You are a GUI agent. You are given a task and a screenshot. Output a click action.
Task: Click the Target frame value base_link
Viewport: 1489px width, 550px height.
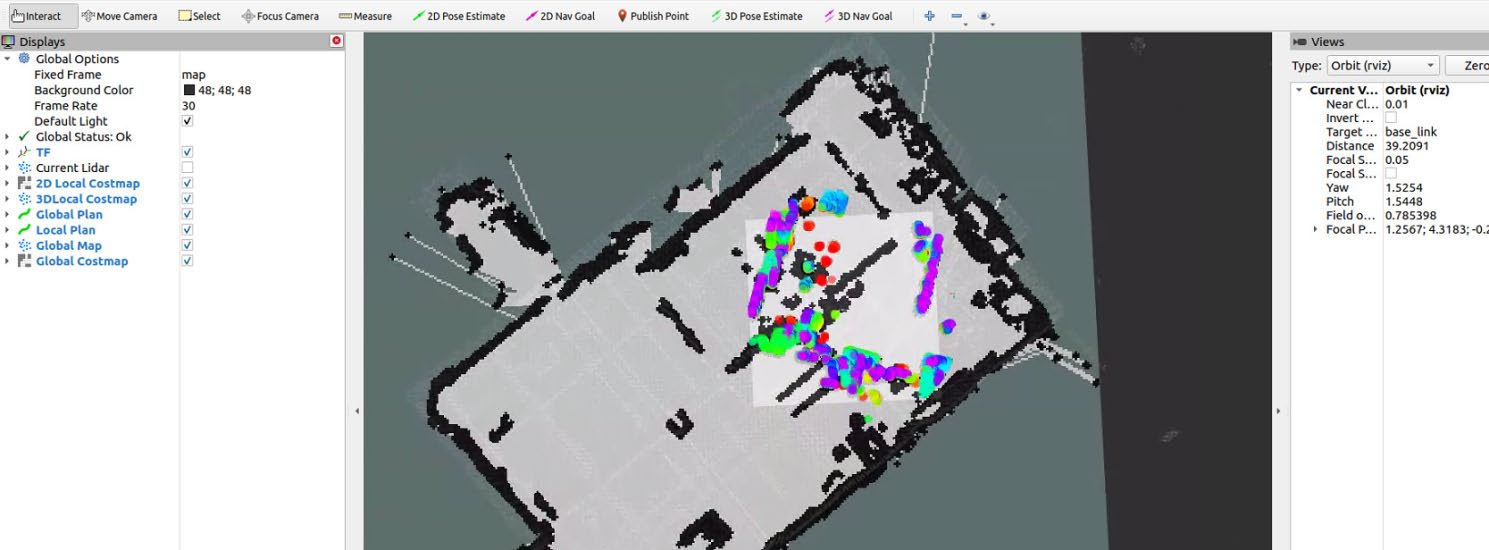click(1410, 132)
